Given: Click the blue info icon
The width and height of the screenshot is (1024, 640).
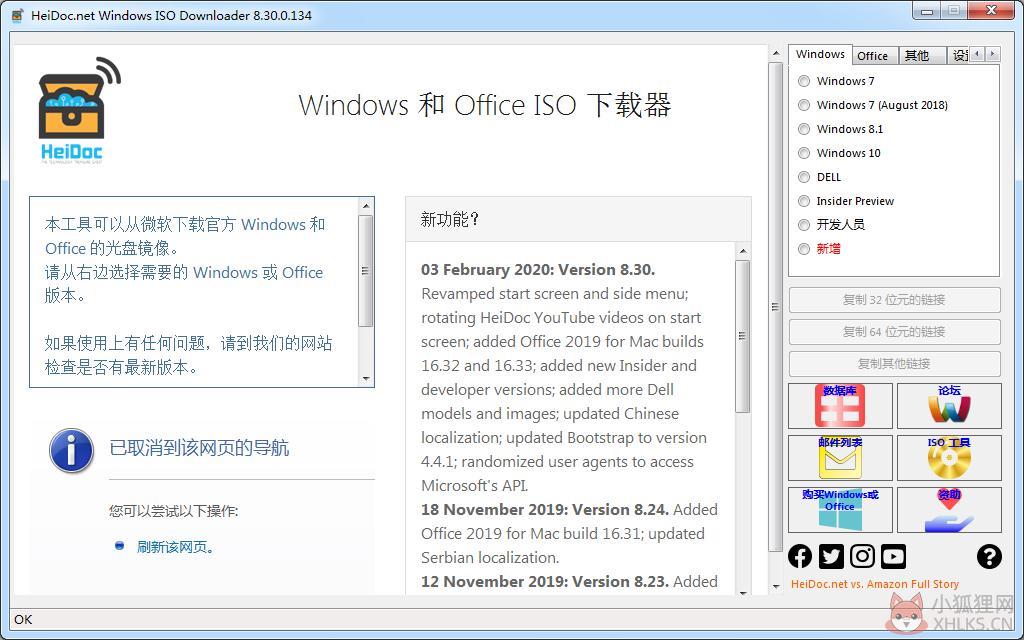Looking at the screenshot, I should 71,450.
